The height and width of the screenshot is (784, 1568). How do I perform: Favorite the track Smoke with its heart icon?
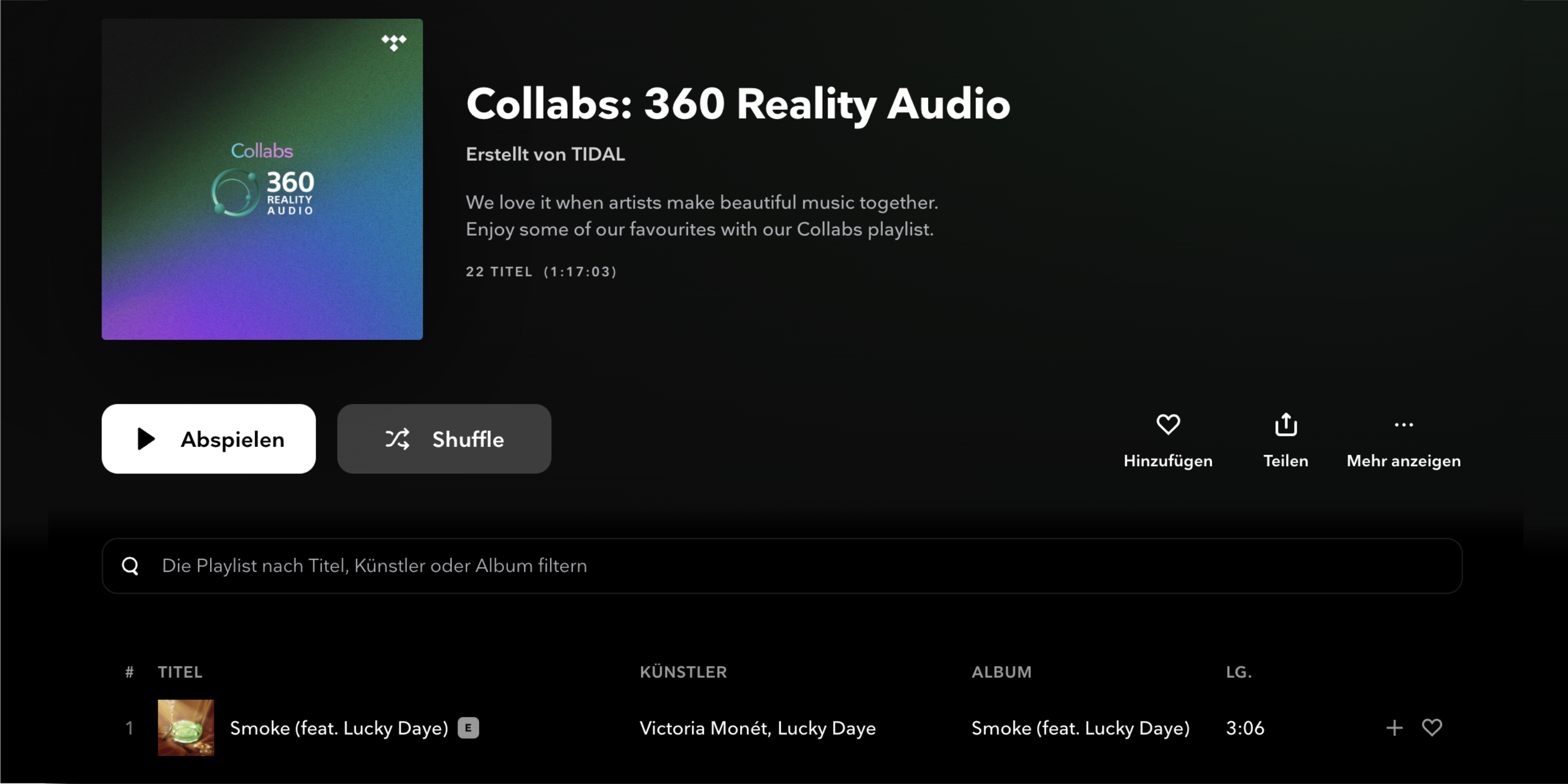1432,728
